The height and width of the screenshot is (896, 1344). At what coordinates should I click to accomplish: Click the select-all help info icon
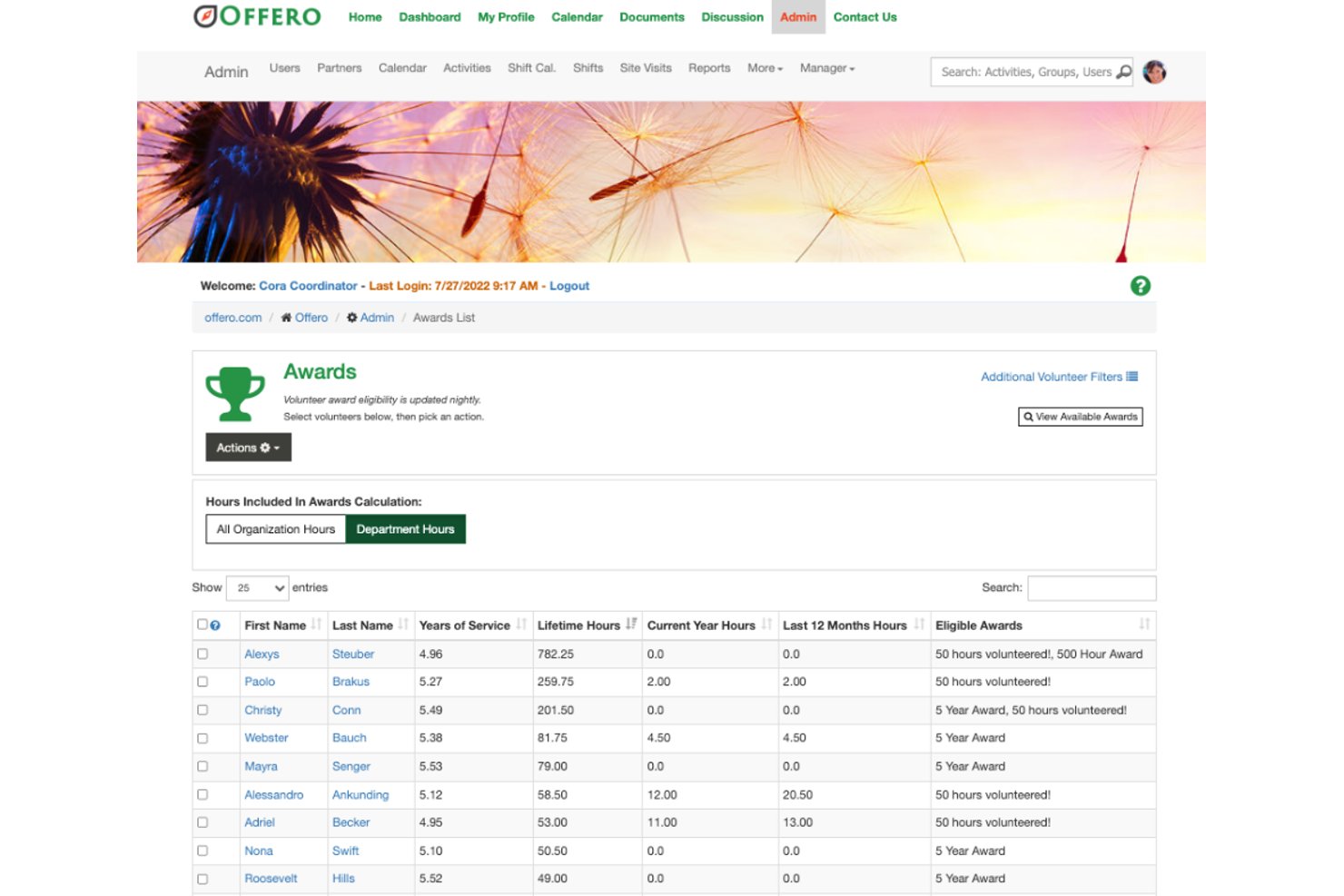pyautogui.click(x=215, y=625)
